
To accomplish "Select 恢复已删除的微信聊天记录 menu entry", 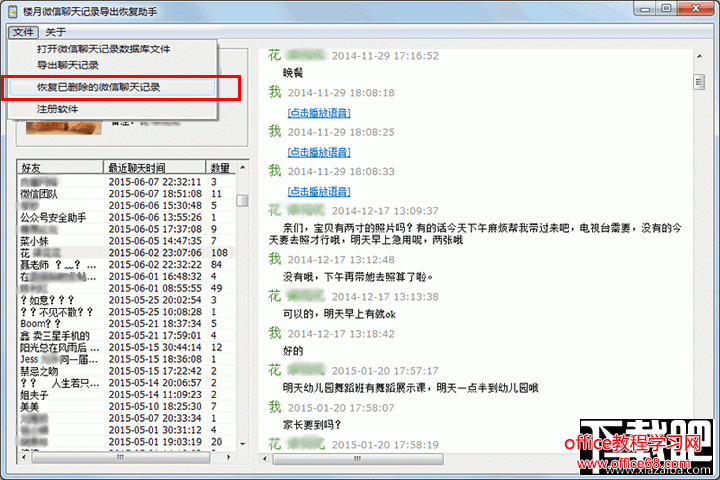I will click(x=112, y=87).
